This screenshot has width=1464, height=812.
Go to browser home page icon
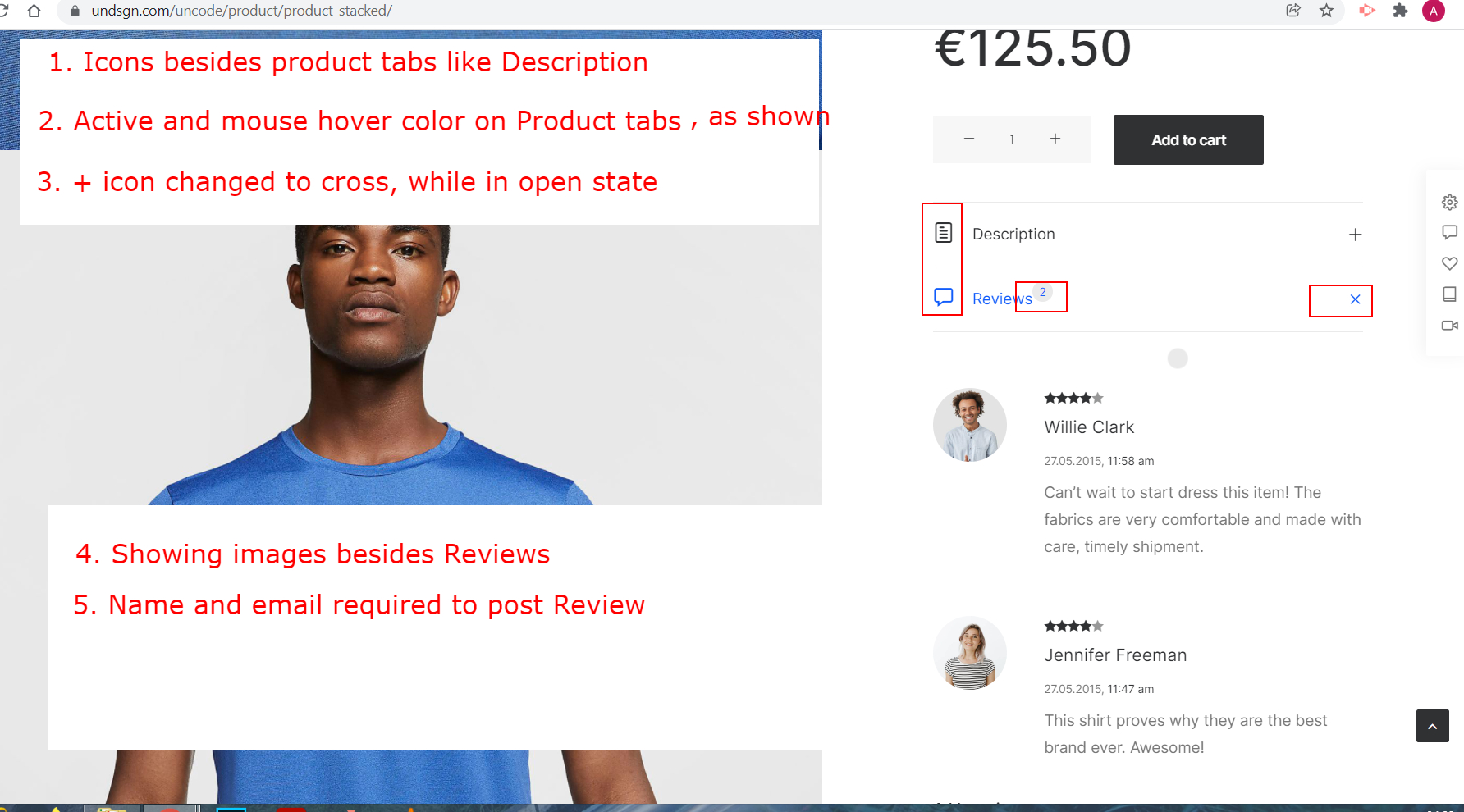(x=34, y=11)
